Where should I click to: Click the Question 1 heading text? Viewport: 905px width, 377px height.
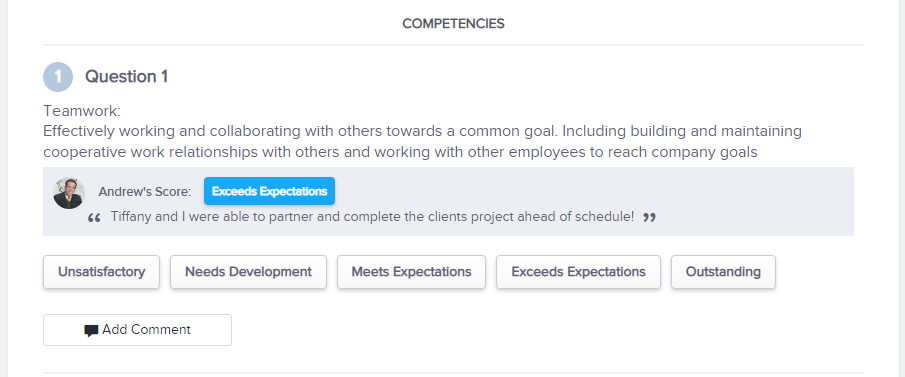[126, 77]
